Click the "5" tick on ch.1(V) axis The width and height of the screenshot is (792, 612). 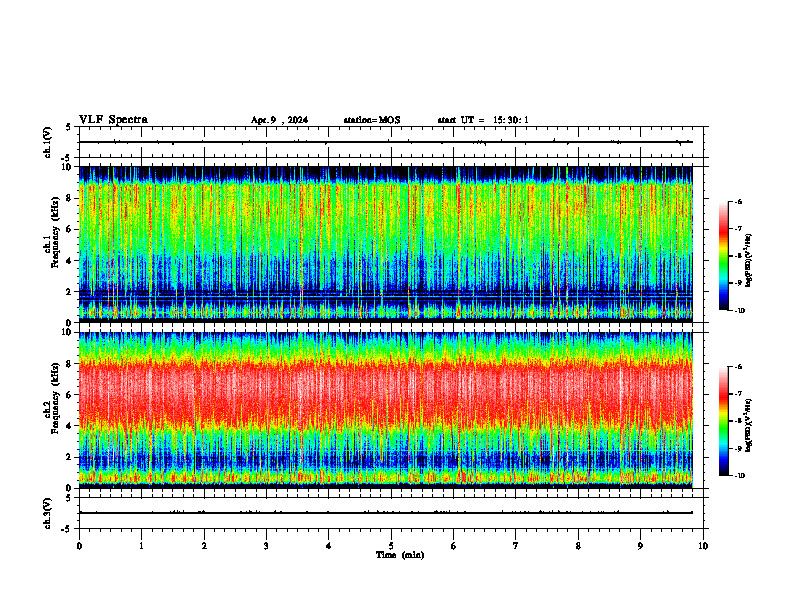coord(69,127)
